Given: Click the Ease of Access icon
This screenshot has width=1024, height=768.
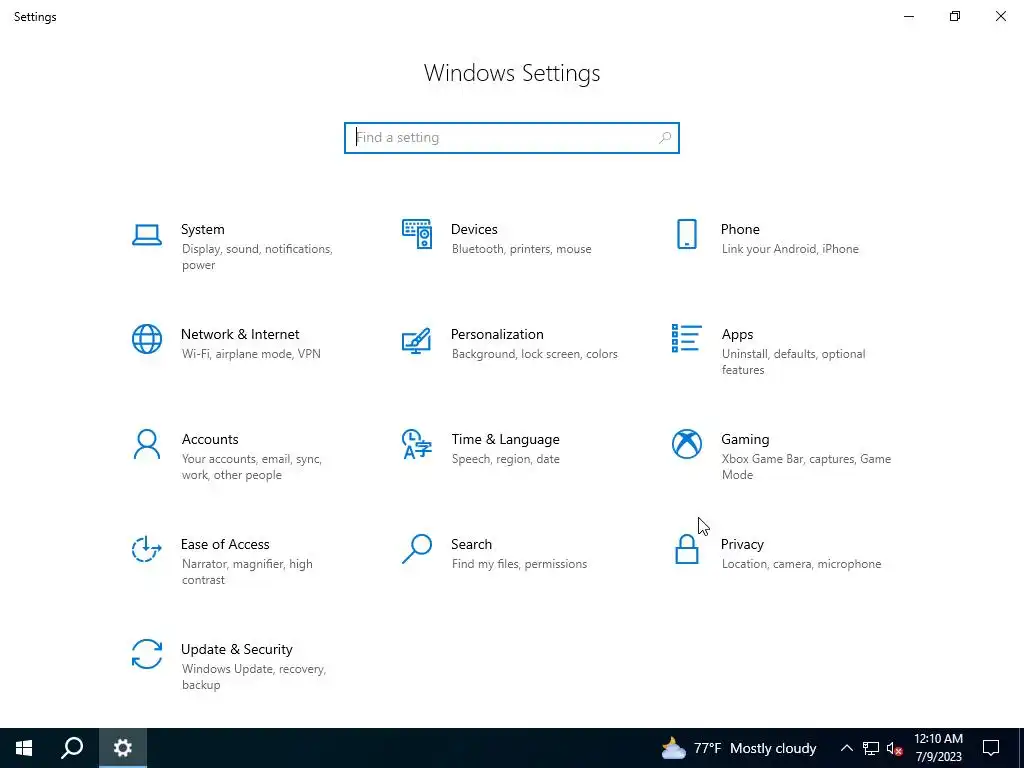Looking at the screenshot, I should pyautogui.click(x=147, y=549).
